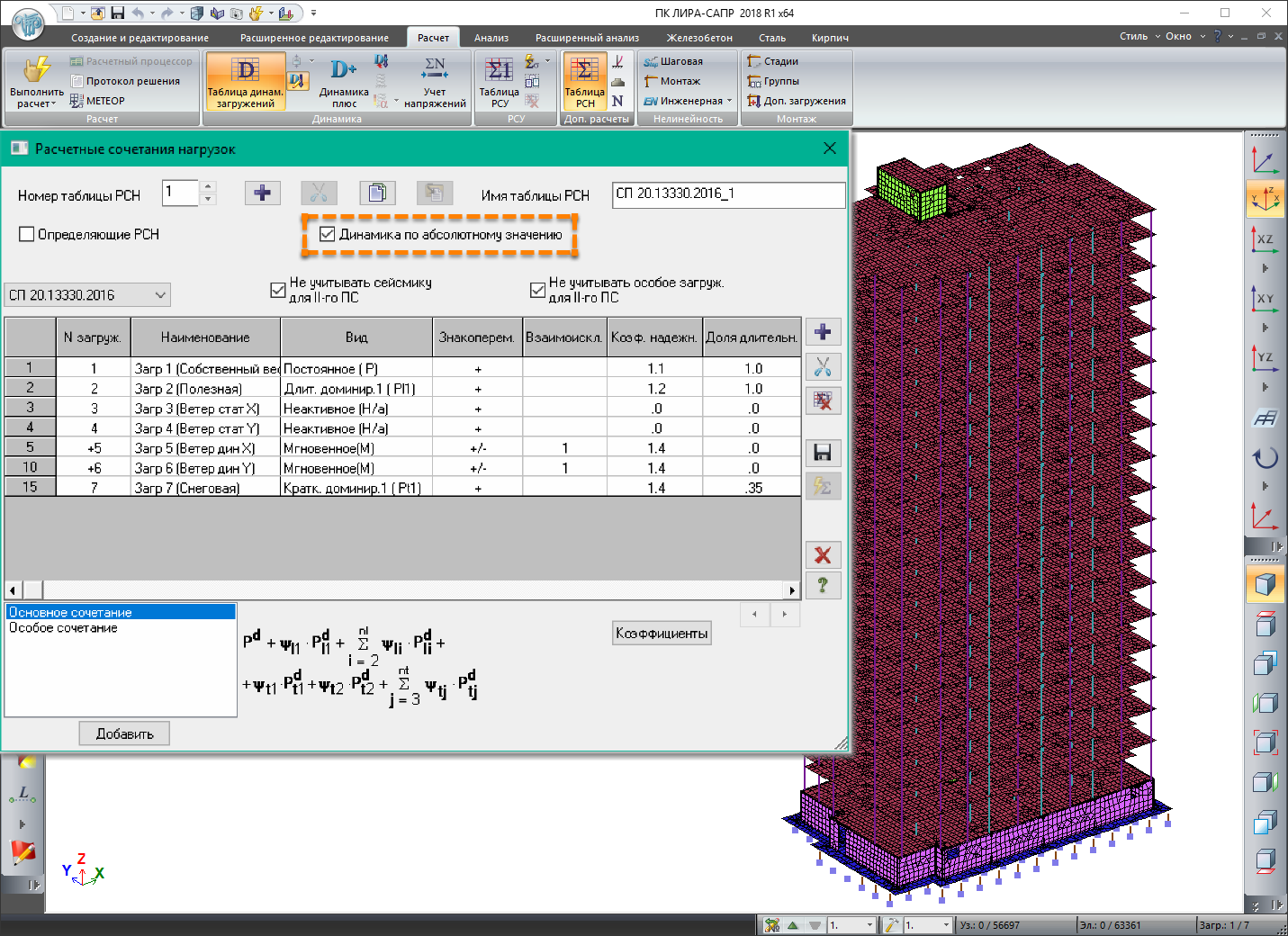Click the Таблица РСУ ribbon icon
This screenshot has width=1288, height=936.
click(499, 81)
